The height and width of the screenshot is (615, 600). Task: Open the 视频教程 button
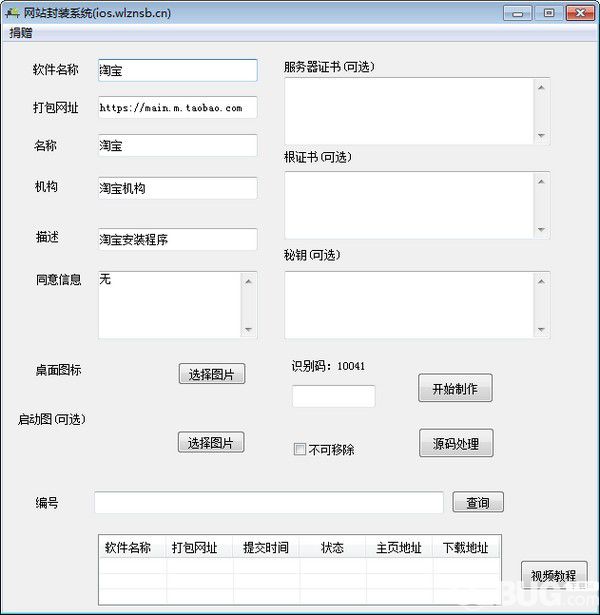pos(554,575)
